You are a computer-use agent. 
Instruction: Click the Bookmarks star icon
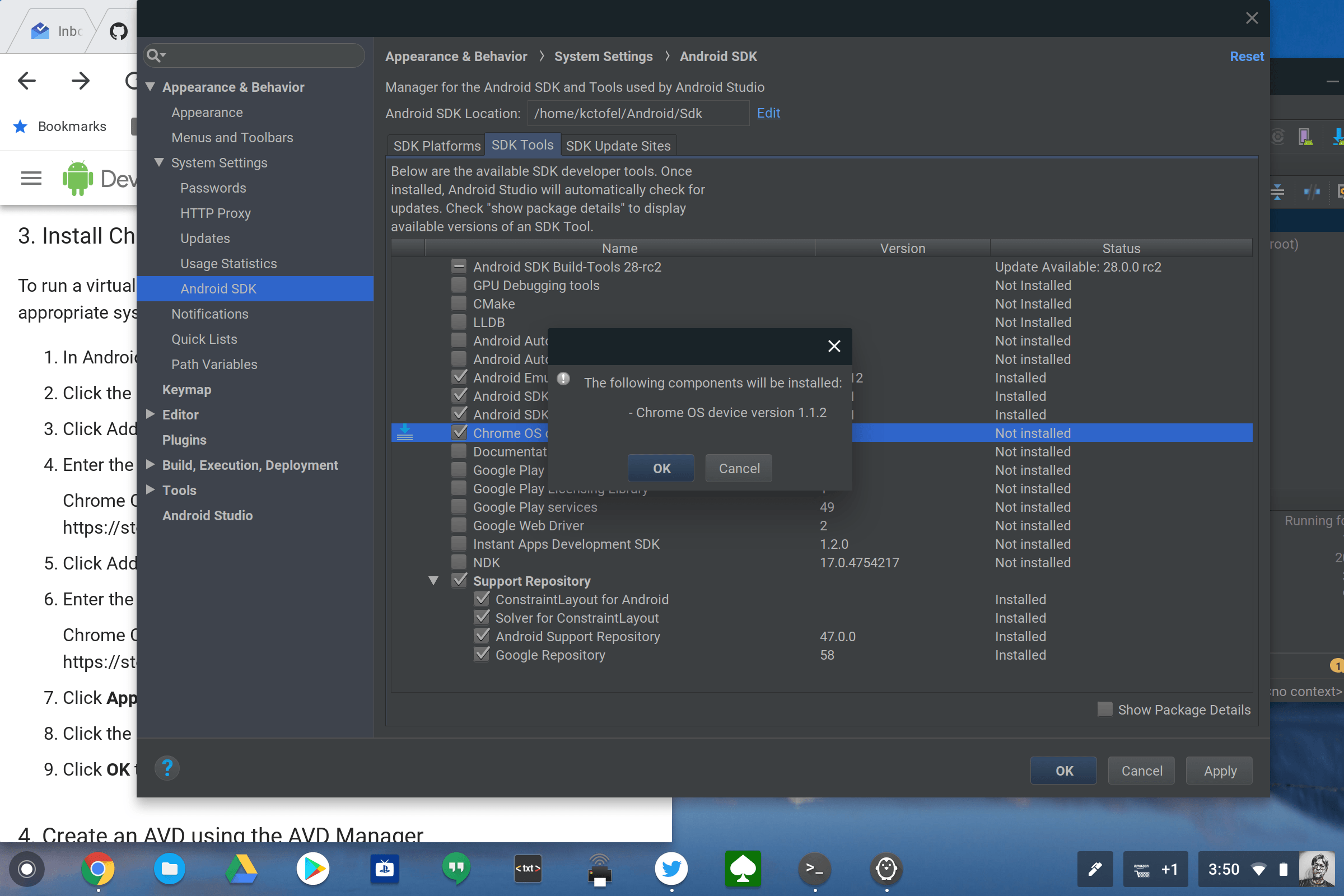pyautogui.click(x=21, y=127)
